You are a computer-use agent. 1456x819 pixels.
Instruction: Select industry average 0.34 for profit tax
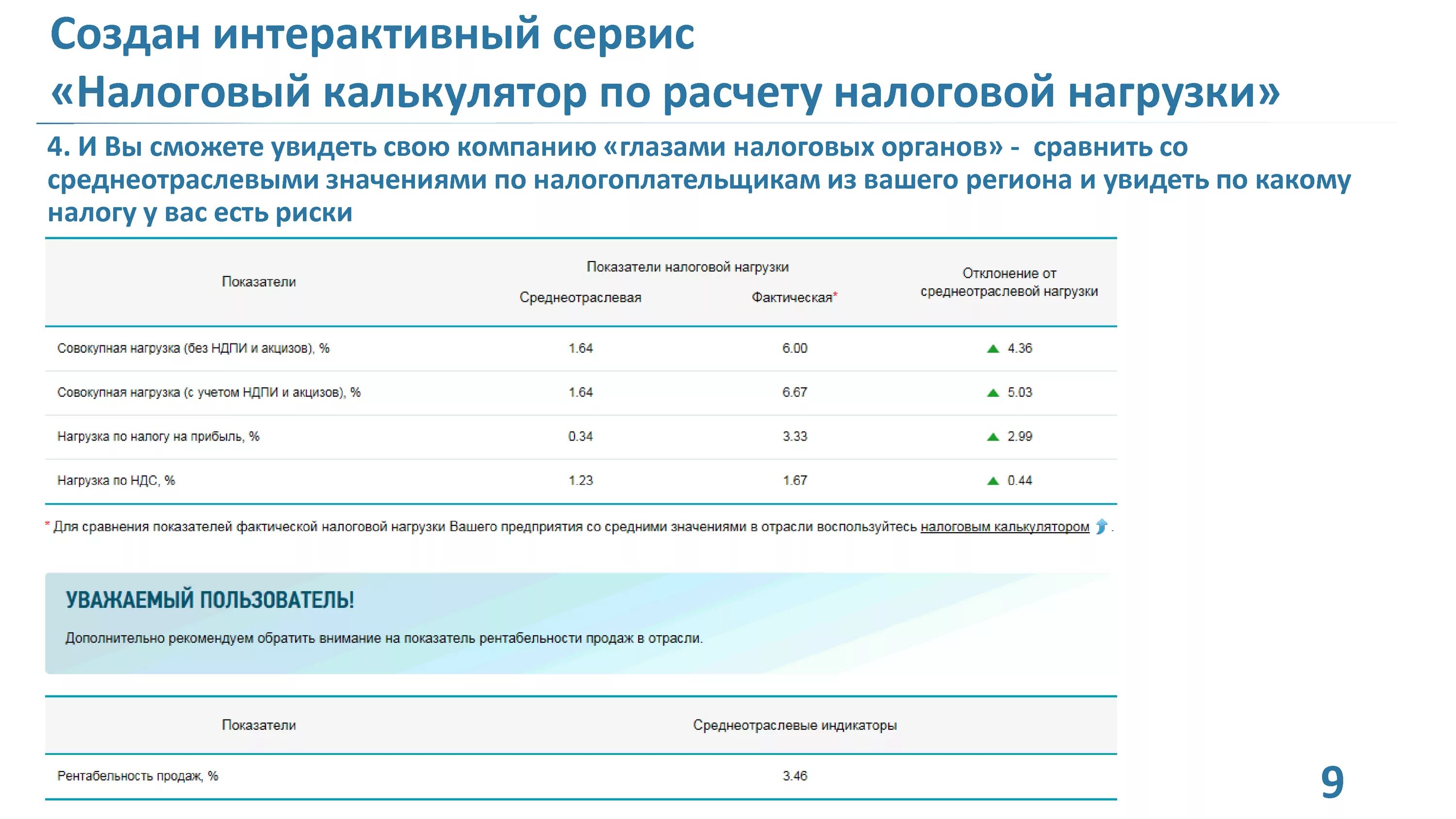[x=580, y=436]
